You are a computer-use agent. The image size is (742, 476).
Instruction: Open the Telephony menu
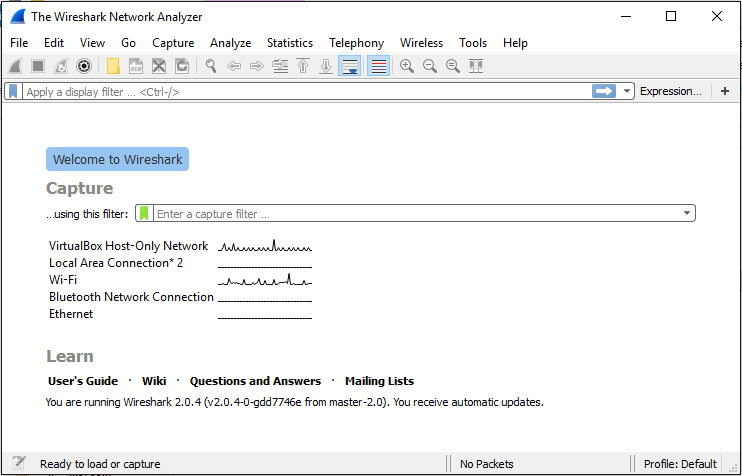(x=357, y=43)
